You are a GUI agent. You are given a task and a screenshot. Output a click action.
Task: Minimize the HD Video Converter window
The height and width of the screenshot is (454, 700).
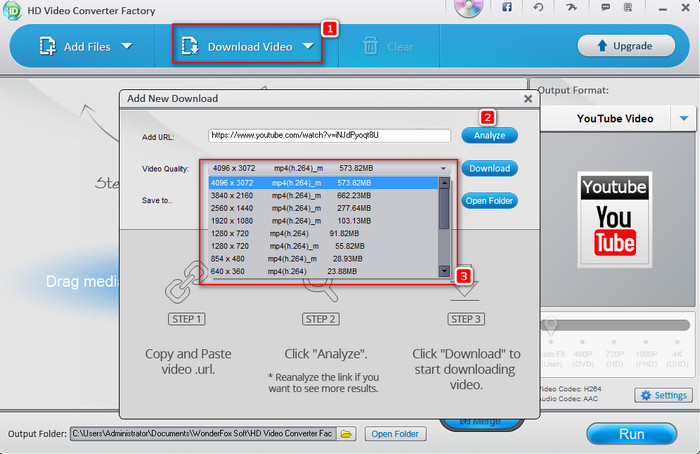point(662,8)
